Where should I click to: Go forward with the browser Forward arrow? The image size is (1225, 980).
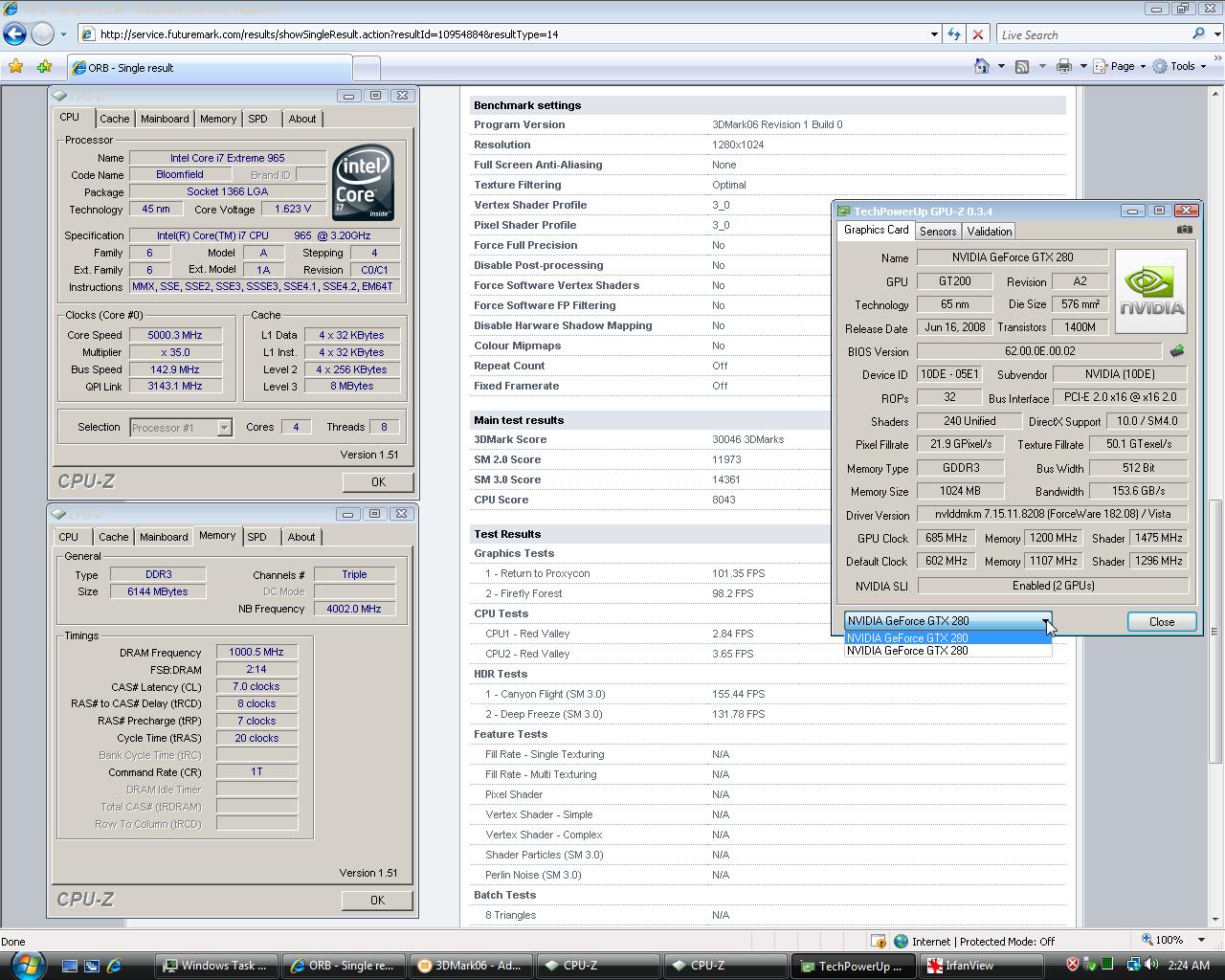42,33
